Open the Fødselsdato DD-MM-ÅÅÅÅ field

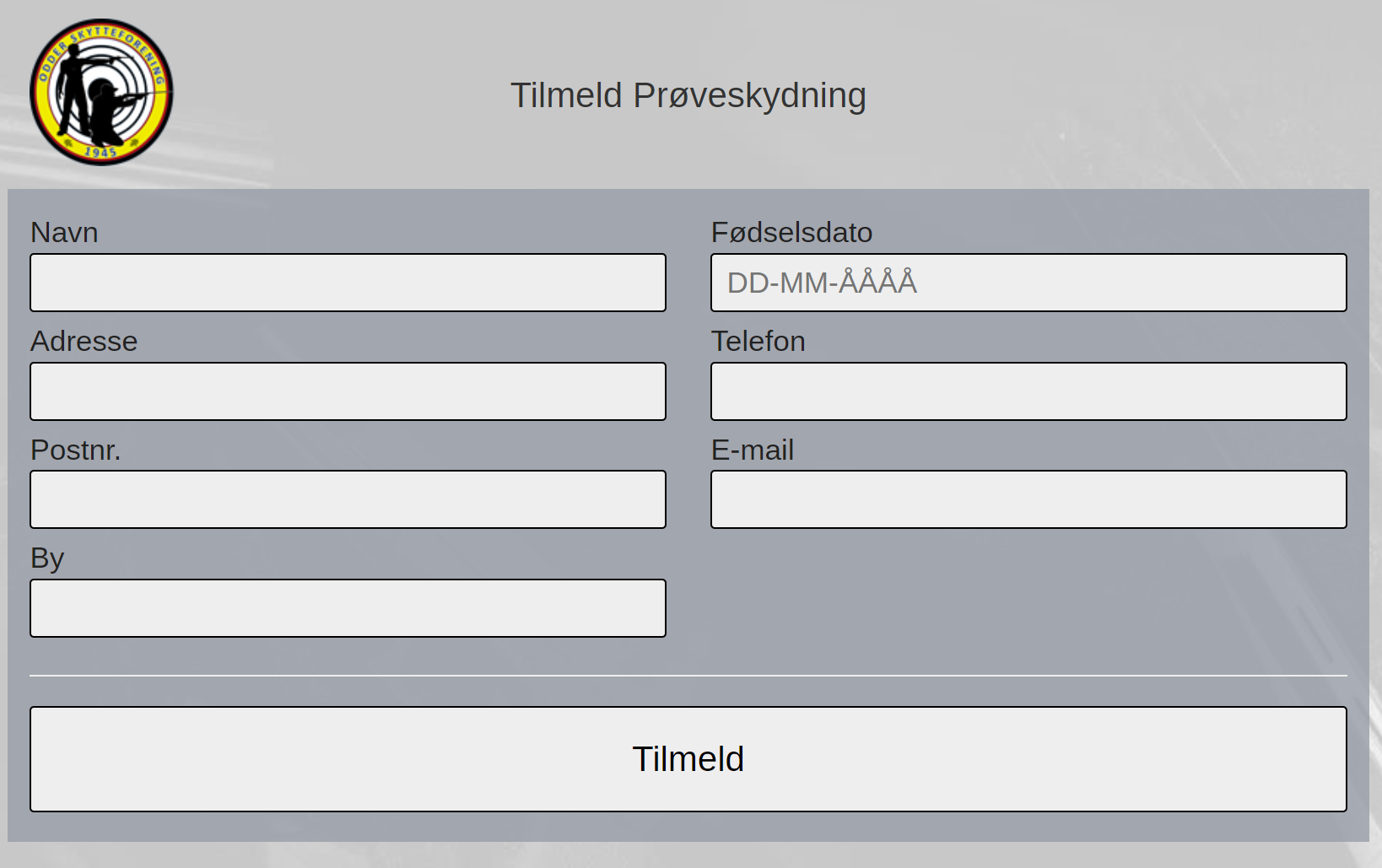[x=1028, y=283]
